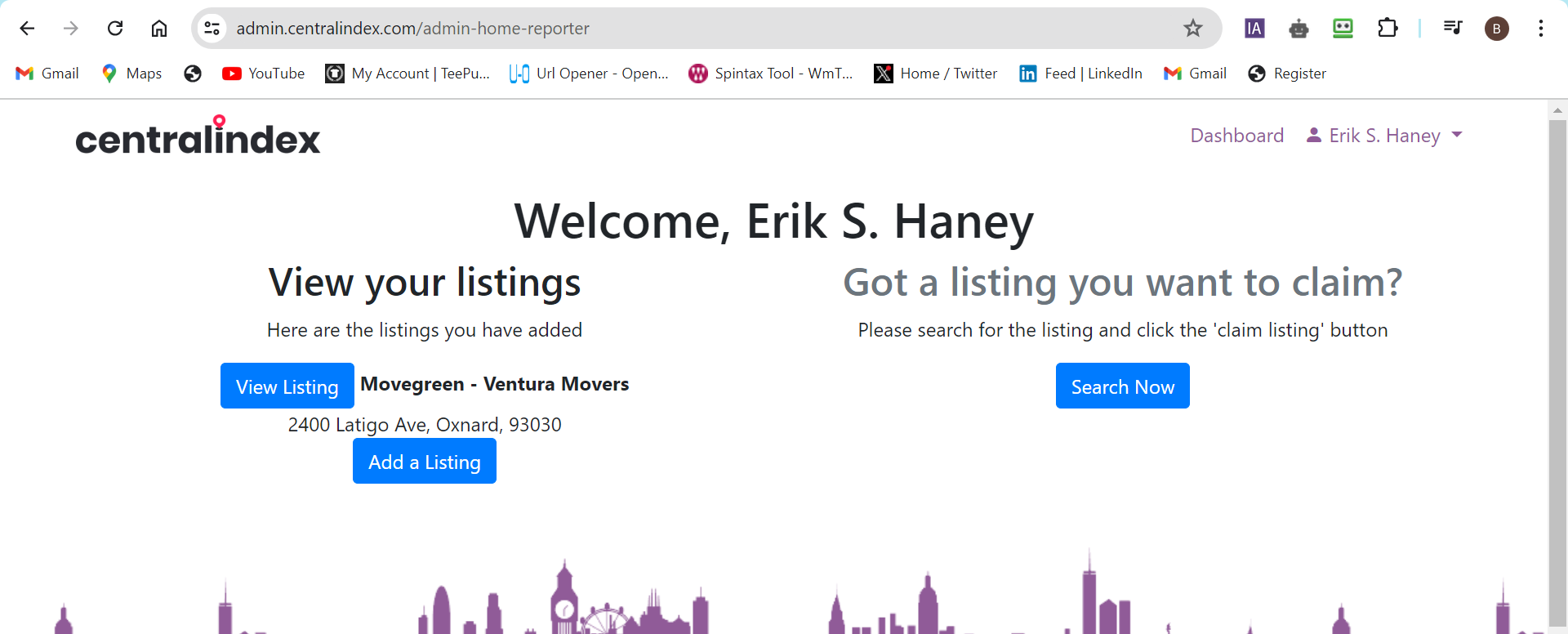Screen dimensions: 1568x634
Task: Open the browser profile avatar B
Action: tap(1497, 29)
